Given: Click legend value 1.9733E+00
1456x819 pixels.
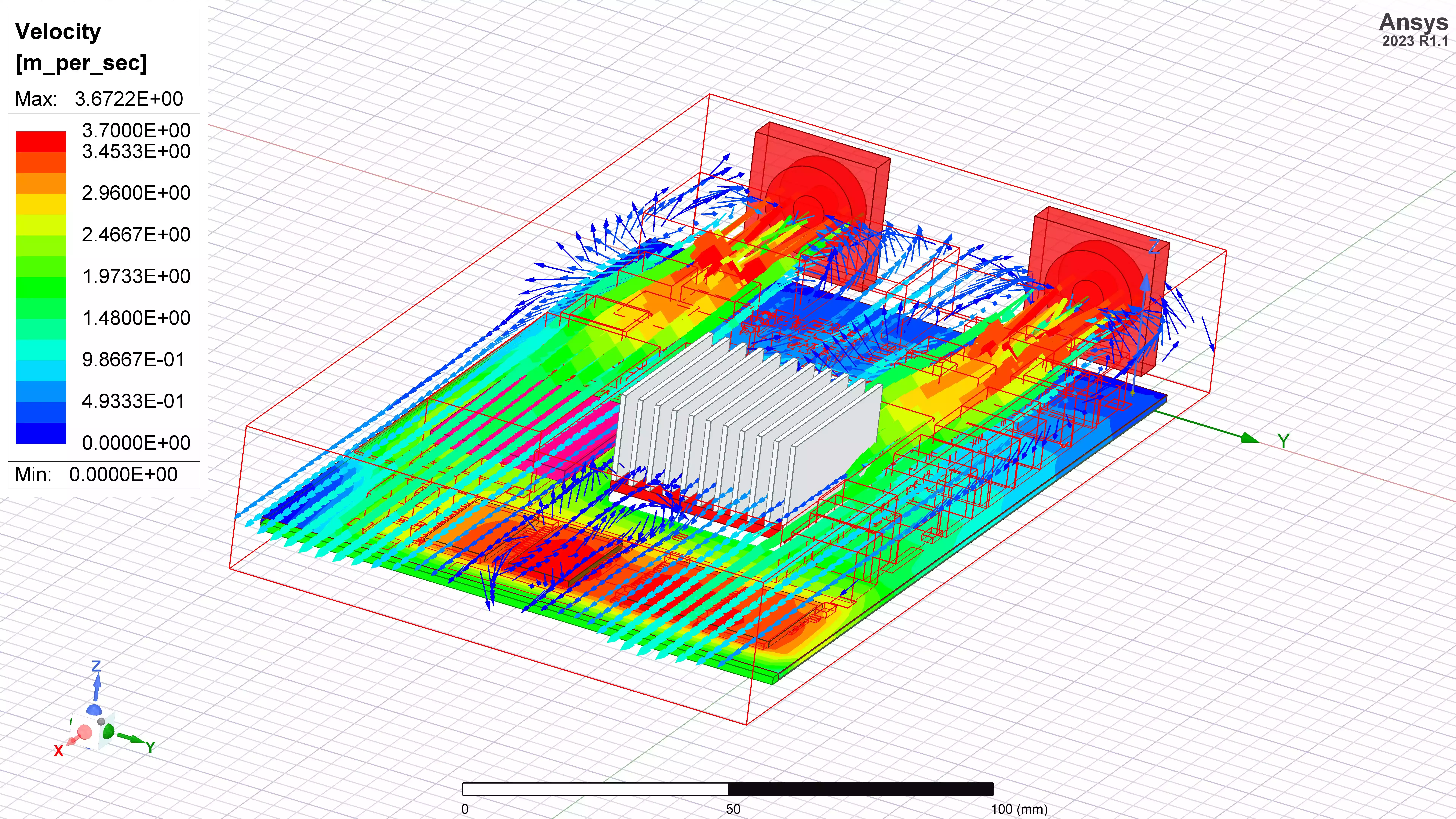Looking at the screenshot, I should [x=136, y=276].
